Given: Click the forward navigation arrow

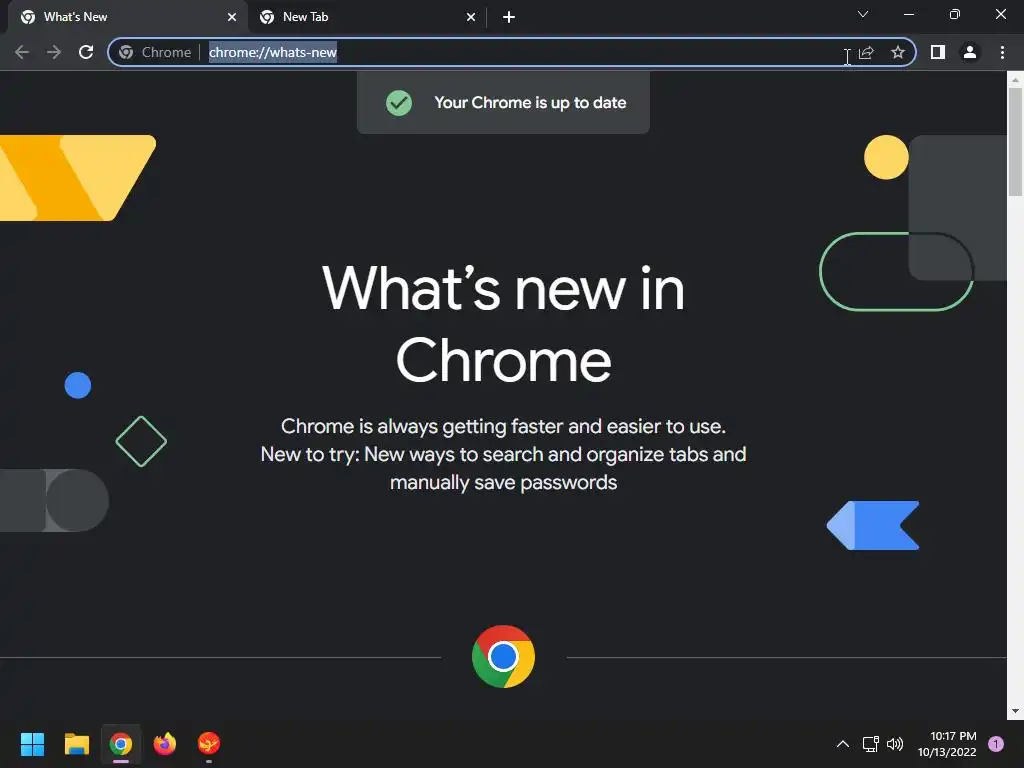Looking at the screenshot, I should coord(54,52).
